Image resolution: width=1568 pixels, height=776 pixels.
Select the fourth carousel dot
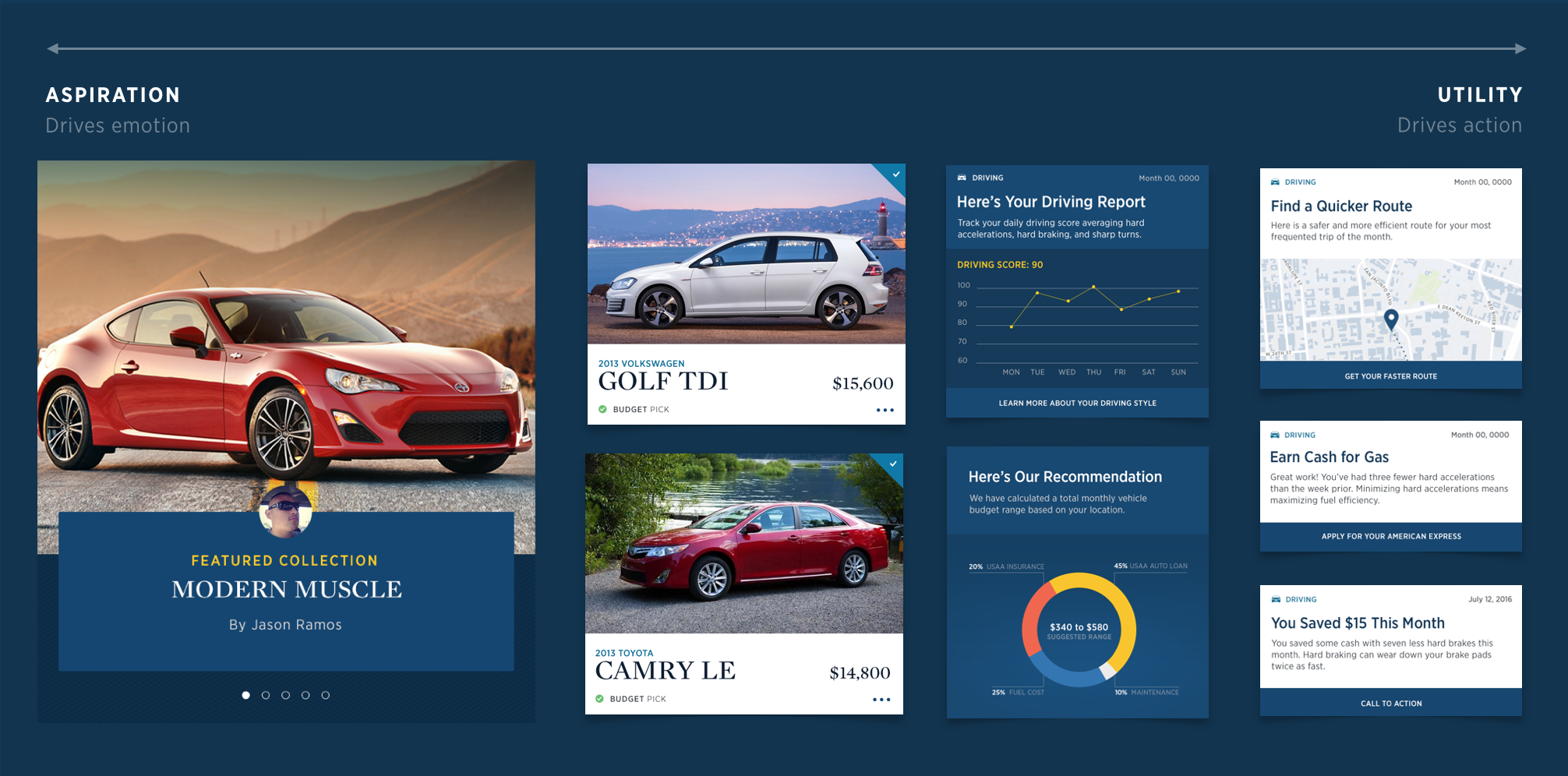(305, 695)
